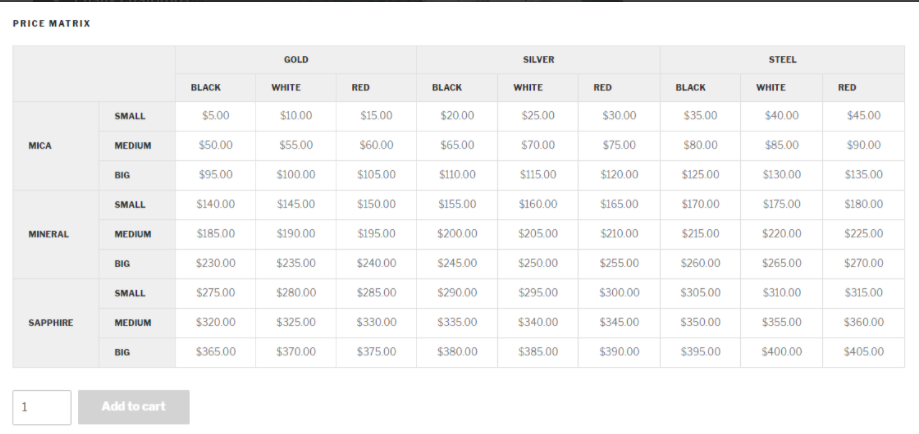Click the MEDIUM label in MINERAL rows
Image resolution: width=919 pixels, height=434 pixels.
(x=137, y=235)
